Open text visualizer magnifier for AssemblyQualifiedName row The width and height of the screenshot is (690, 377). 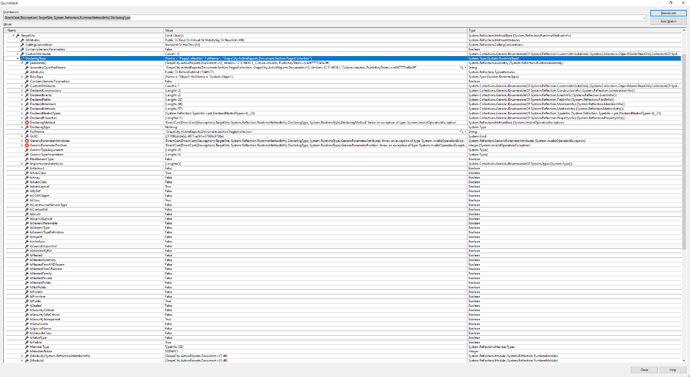pos(462,67)
